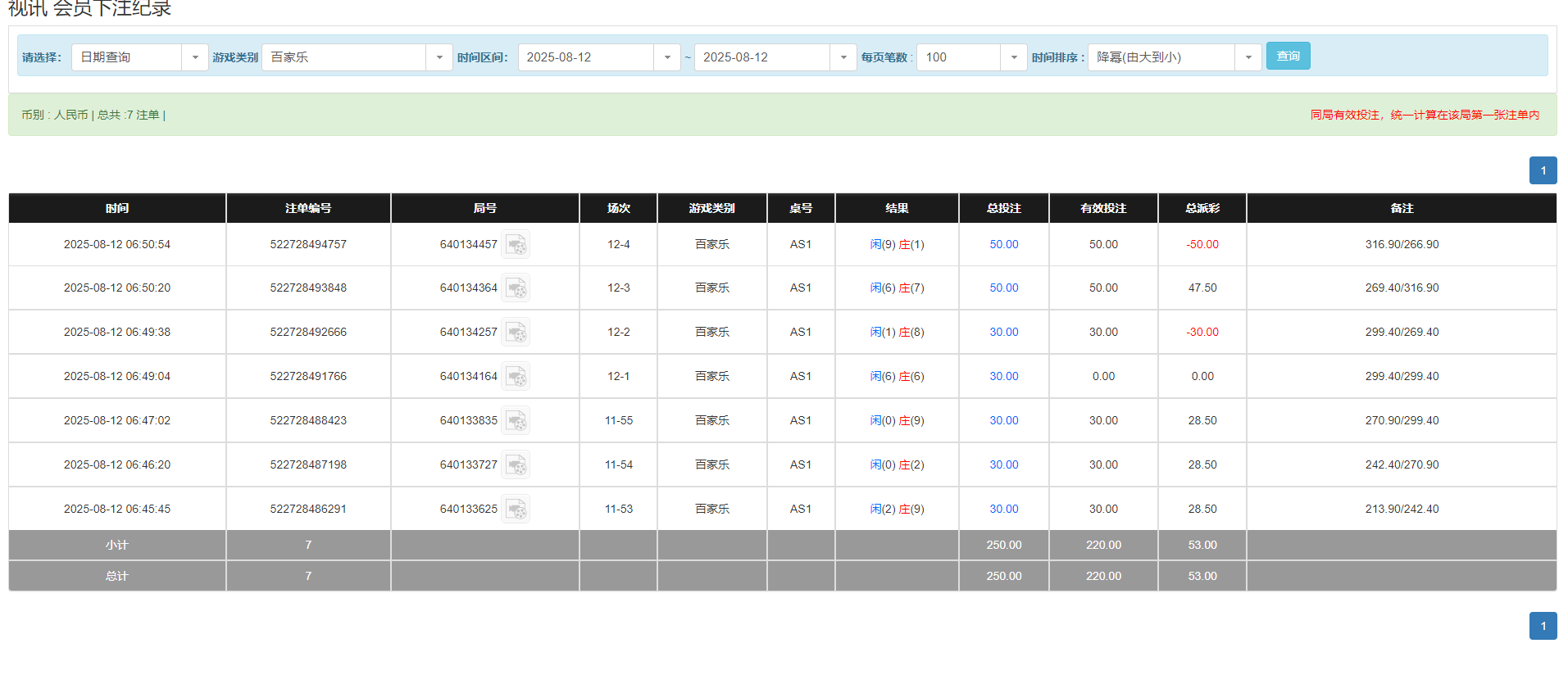Open the 30.00 bet link at 06:45:45
1568x684 pixels.
1003,510
